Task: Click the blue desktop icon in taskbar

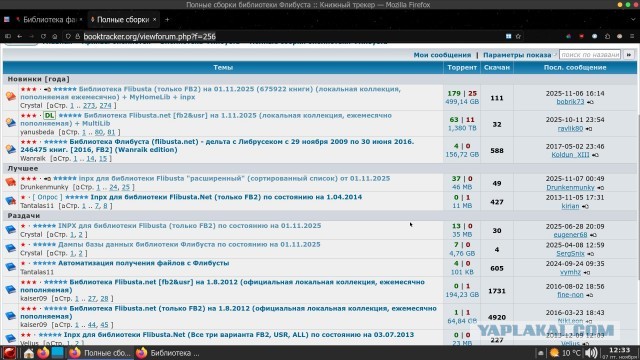Action: tap(58, 352)
